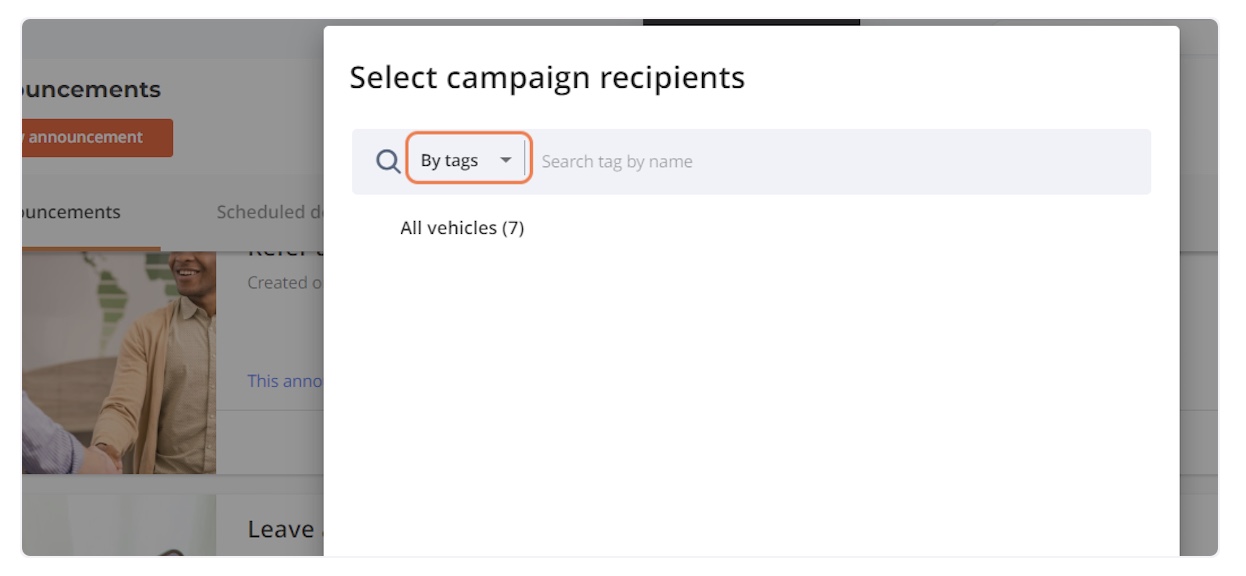This screenshot has height=576, width=1246.
Task: Click the "Created o…" date text
Action: click(x=284, y=283)
